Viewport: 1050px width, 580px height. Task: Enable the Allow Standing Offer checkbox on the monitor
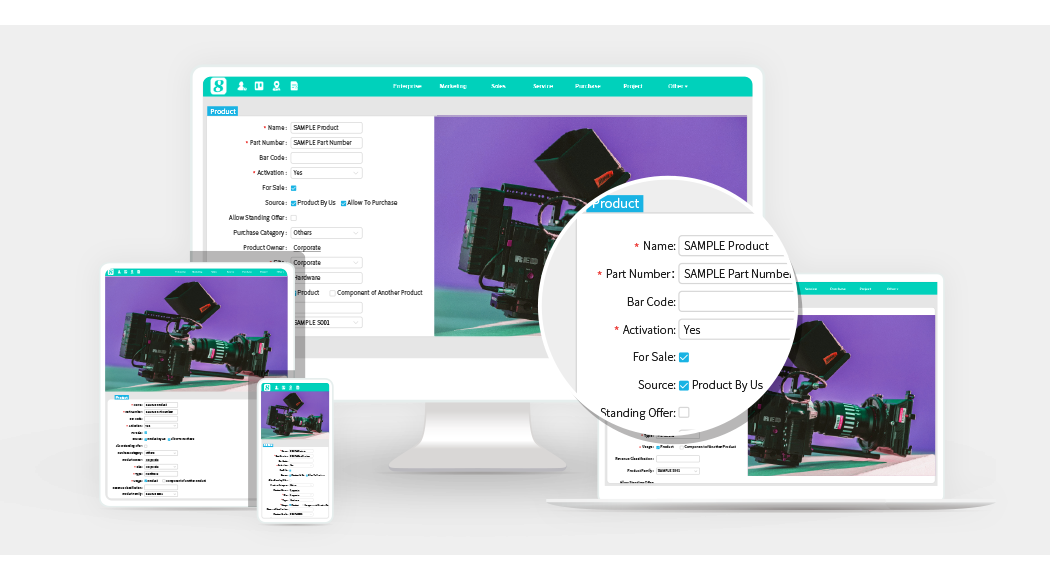point(293,218)
